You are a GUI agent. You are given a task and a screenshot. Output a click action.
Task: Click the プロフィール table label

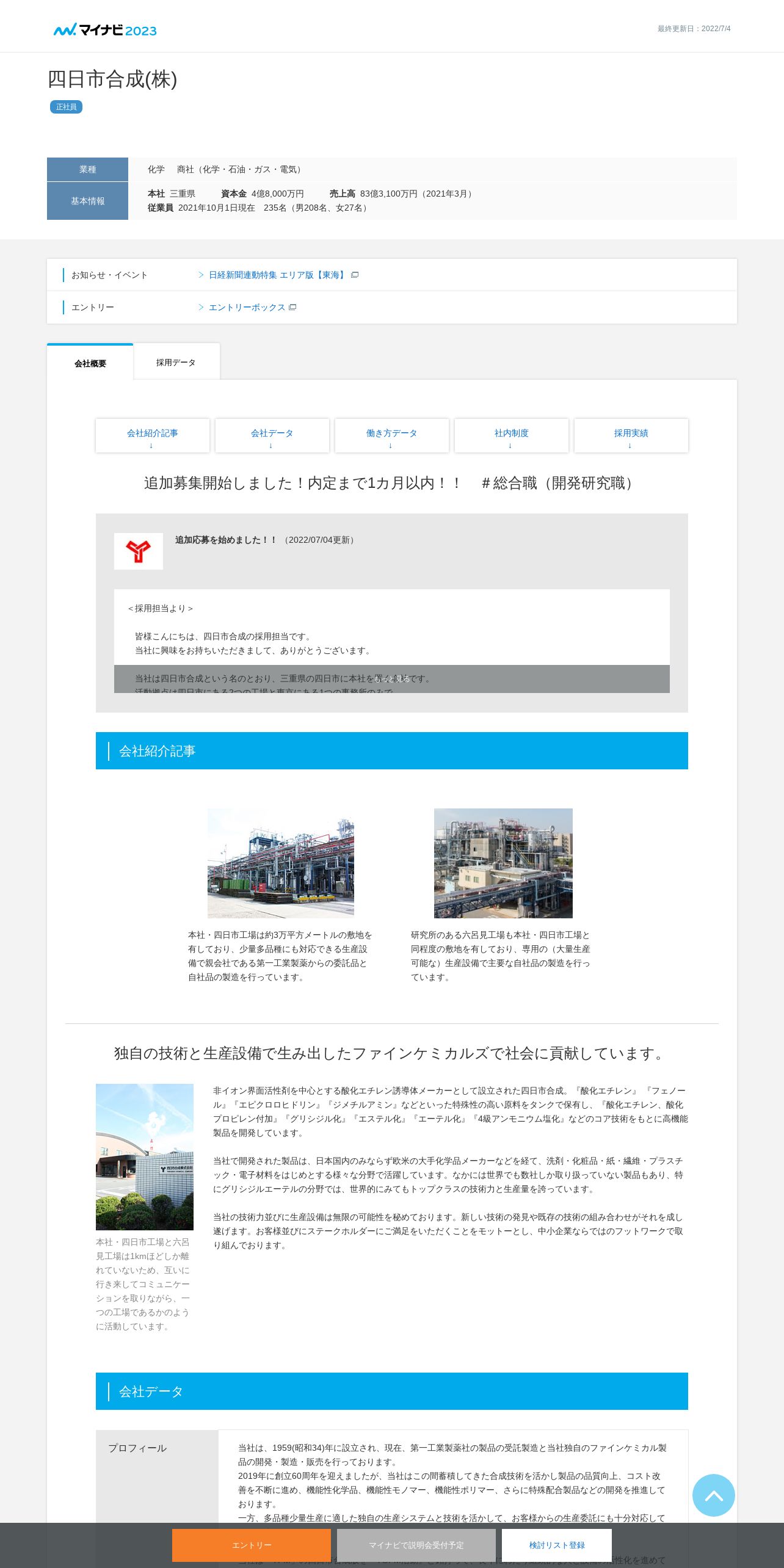(x=137, y=1448)
